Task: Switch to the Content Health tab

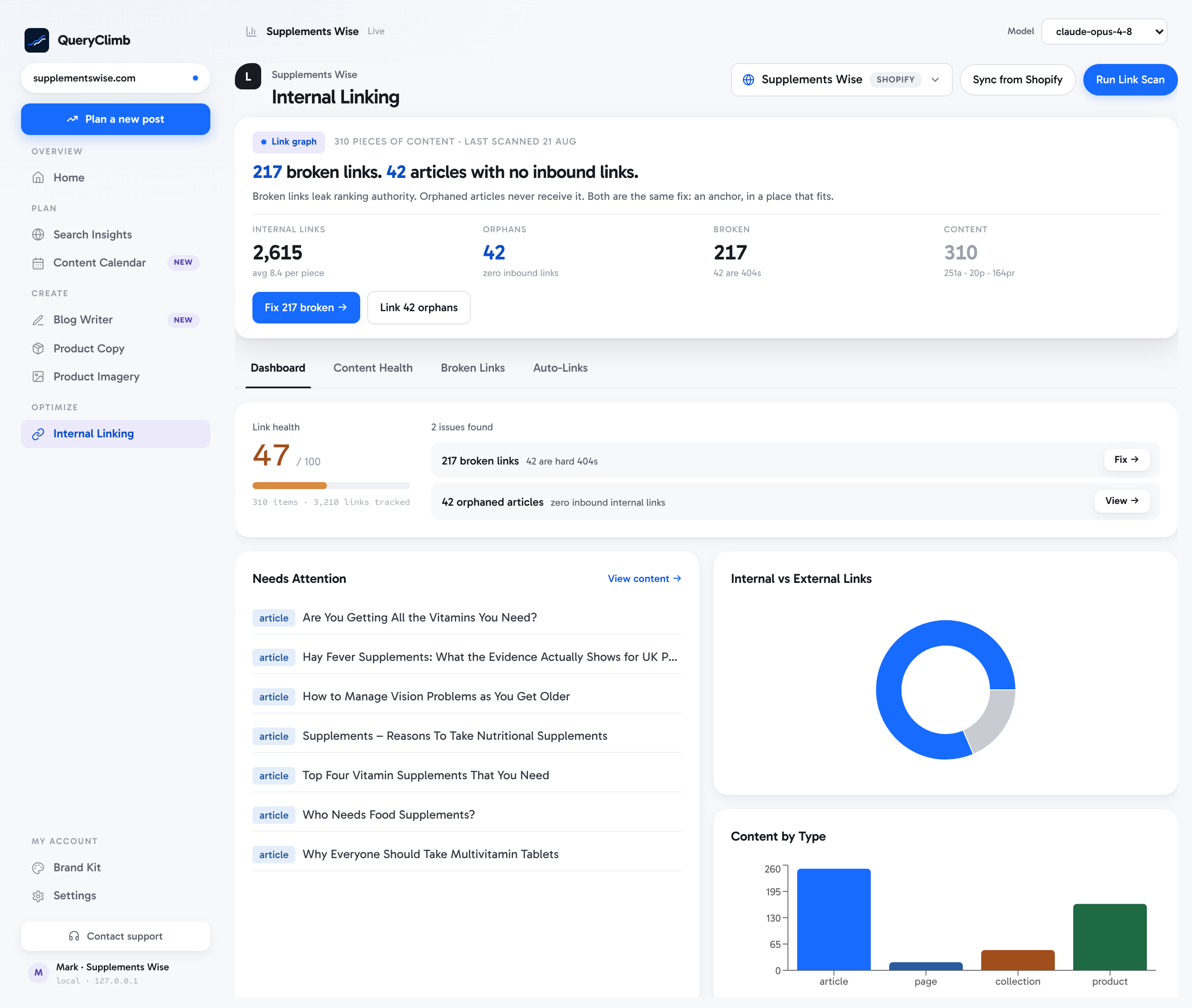Action: tap(372, 368)
